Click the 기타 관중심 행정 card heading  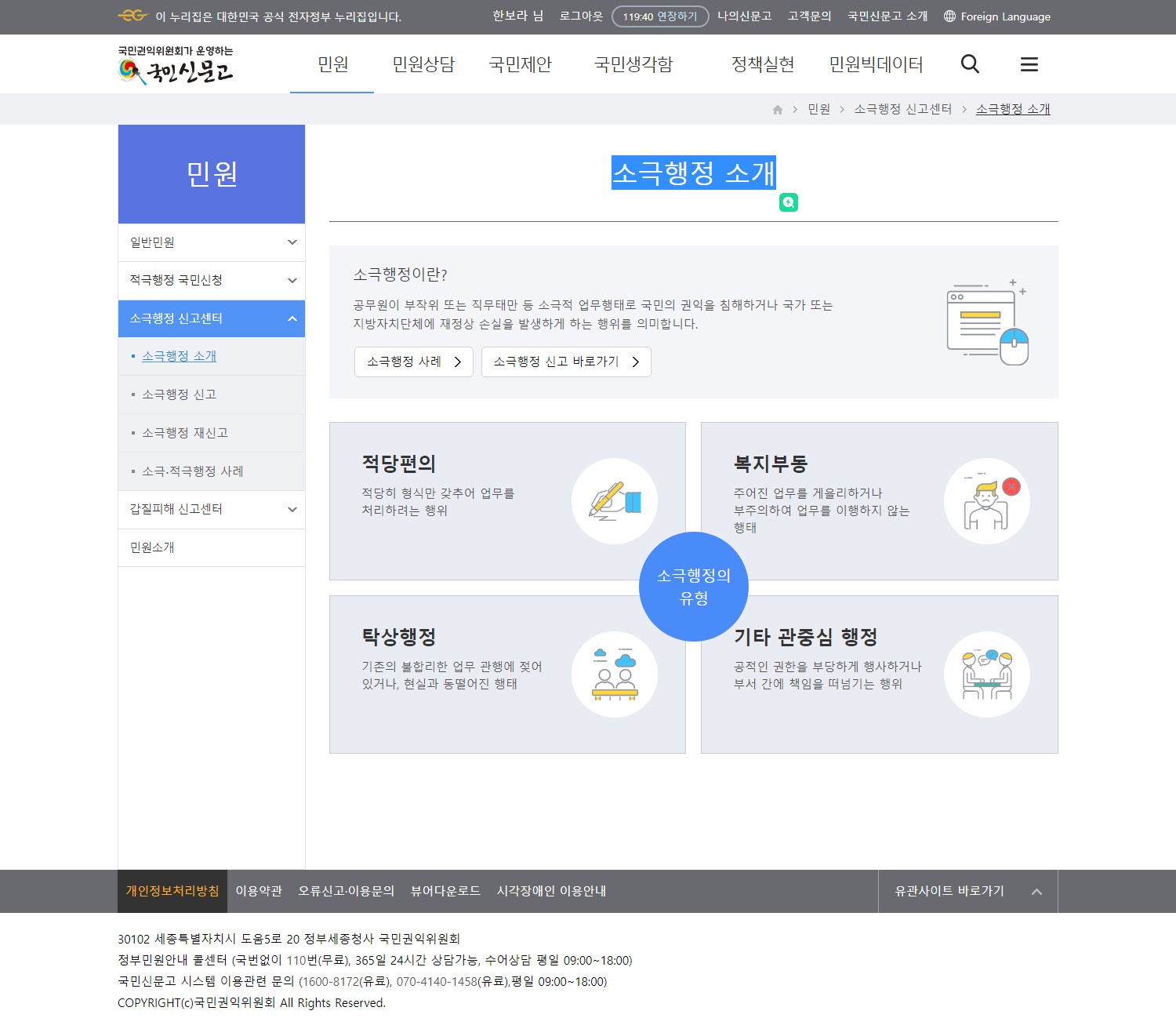tap(806, 637)
